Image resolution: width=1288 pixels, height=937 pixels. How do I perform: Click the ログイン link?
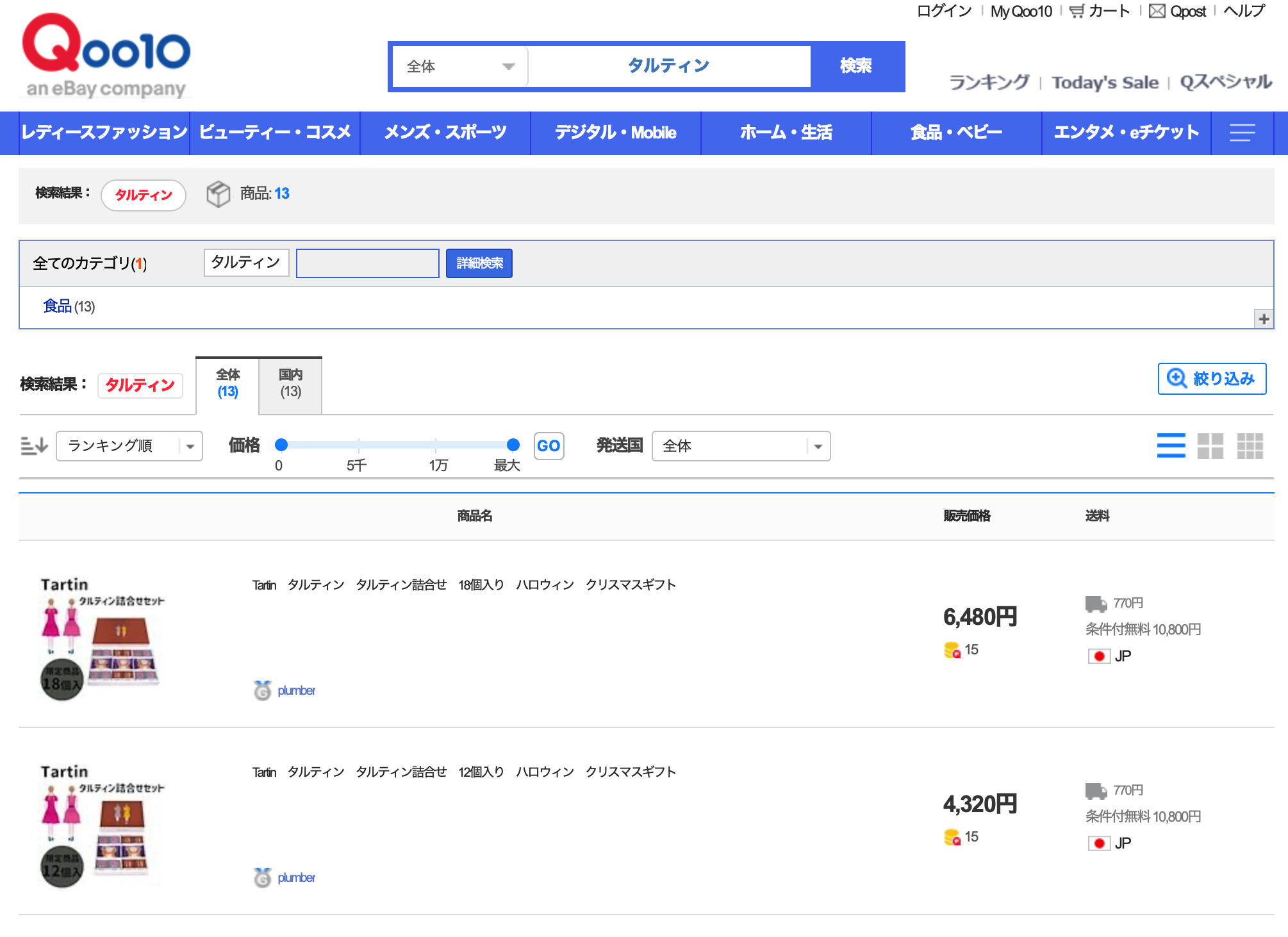pyautogui.click(x=944, y=11)
